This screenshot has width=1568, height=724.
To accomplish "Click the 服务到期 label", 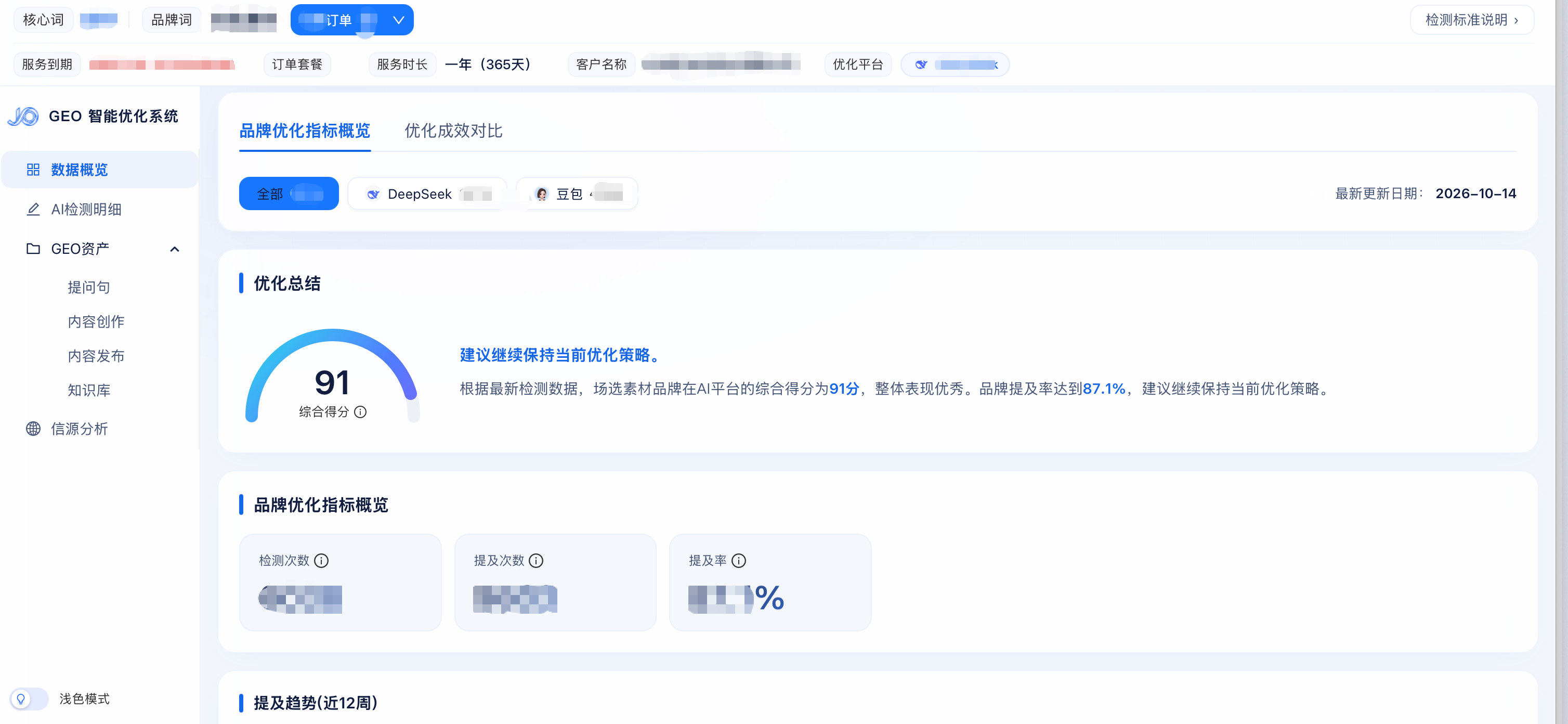I will click(47, 64).
